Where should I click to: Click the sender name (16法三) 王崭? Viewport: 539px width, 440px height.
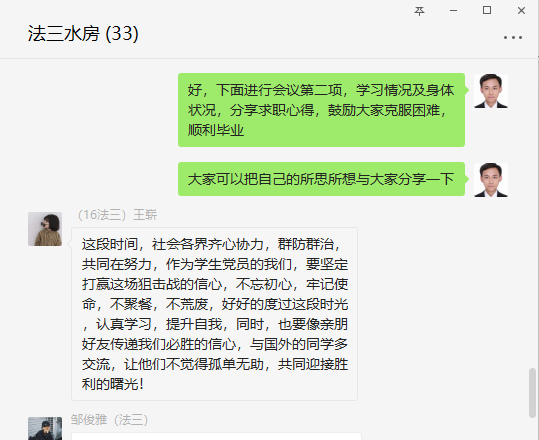coord(117,215)
